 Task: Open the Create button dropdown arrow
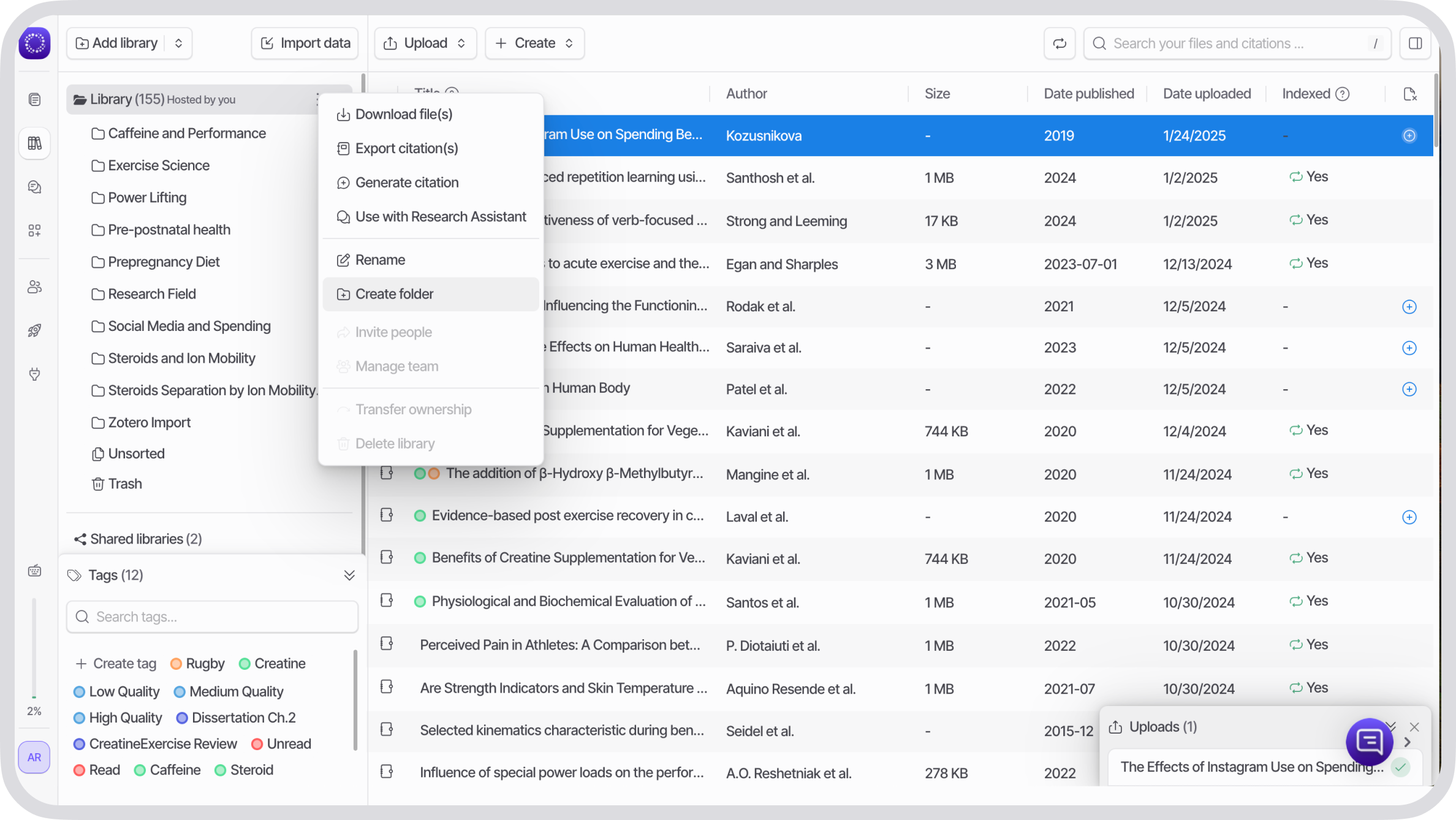click(570, 43)
